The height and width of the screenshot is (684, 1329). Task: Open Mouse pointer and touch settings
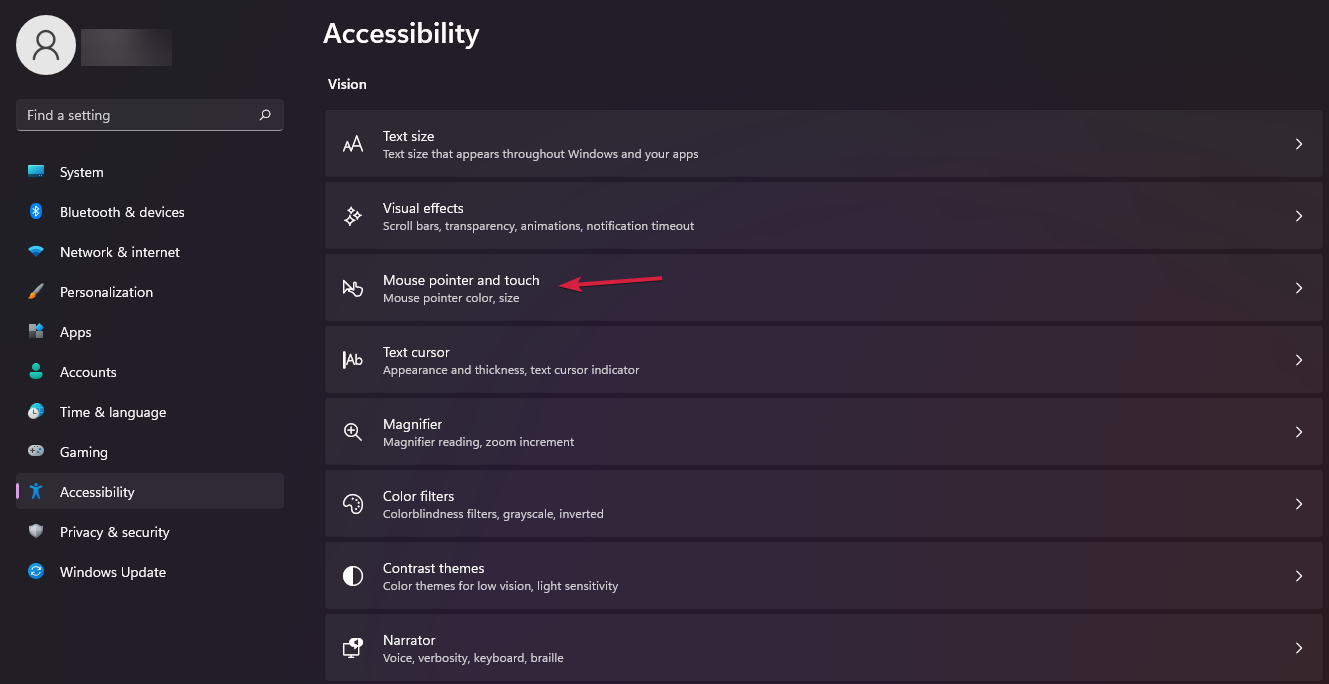coord(460,288)
